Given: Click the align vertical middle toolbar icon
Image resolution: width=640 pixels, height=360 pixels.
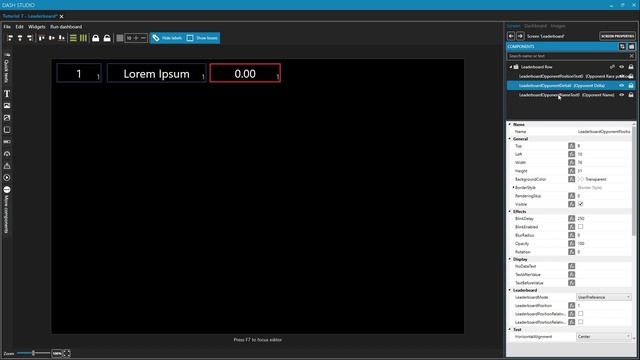Looking at the screenshot, I should click(x=51, y=38).
